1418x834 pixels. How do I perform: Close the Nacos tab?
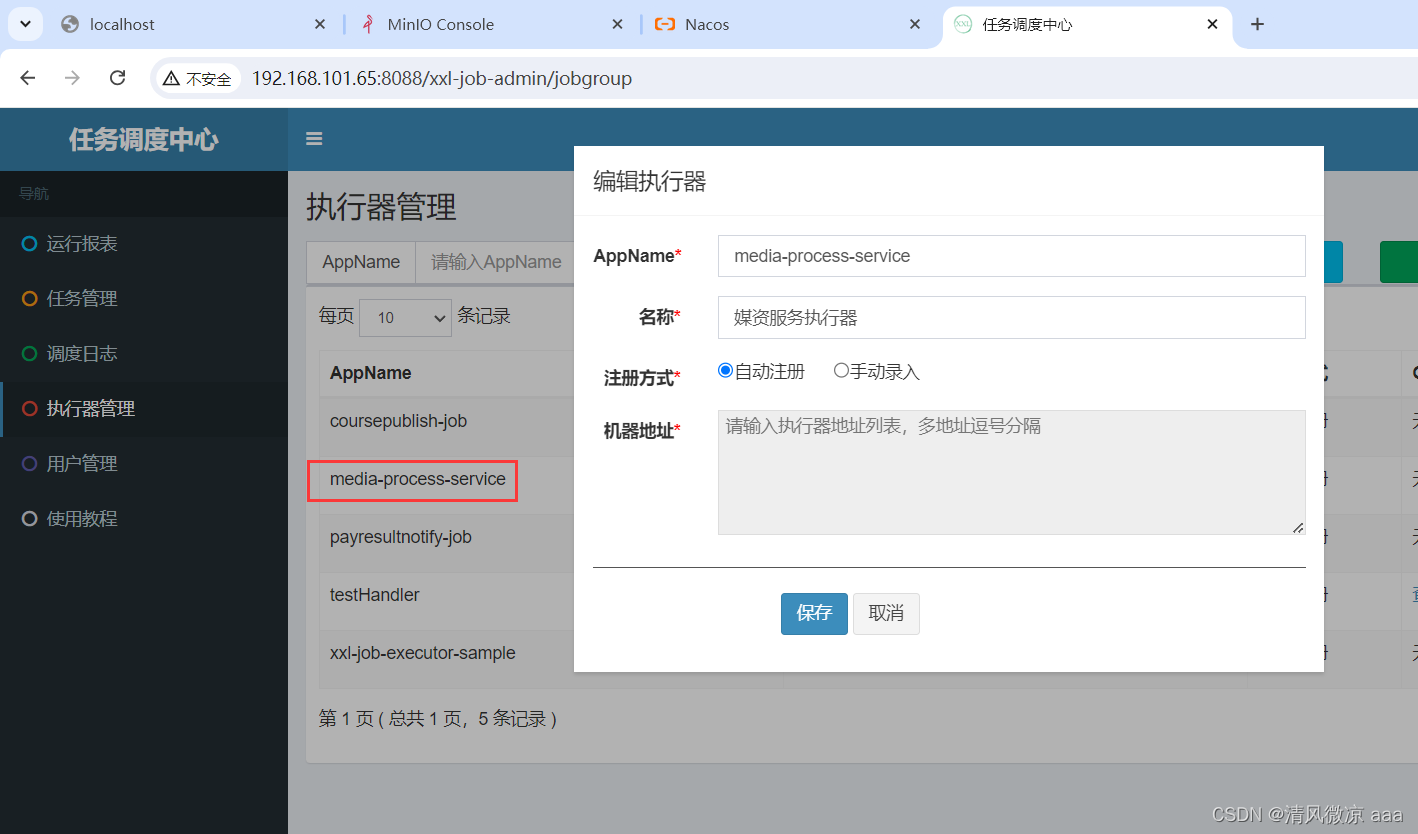[915, 24]
